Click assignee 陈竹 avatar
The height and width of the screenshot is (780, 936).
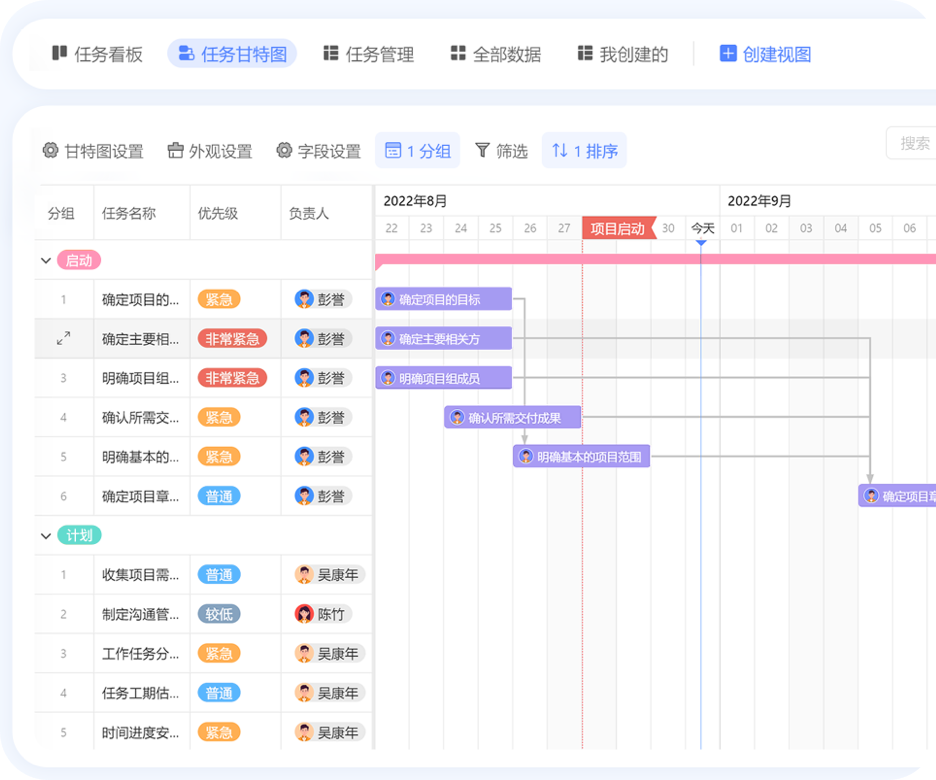(x=304, y=614)
